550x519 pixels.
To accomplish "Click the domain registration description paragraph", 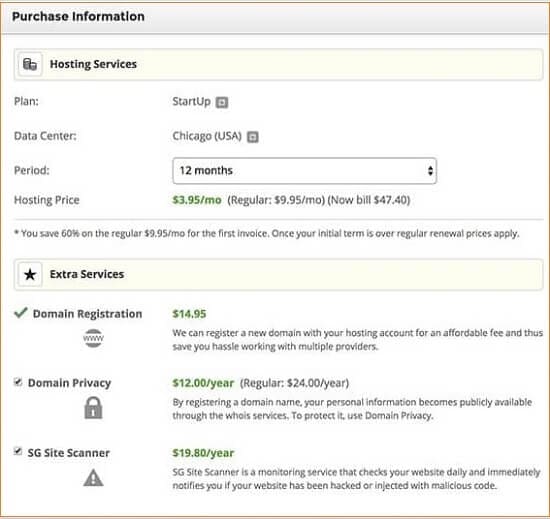I will tap(357, 340).
